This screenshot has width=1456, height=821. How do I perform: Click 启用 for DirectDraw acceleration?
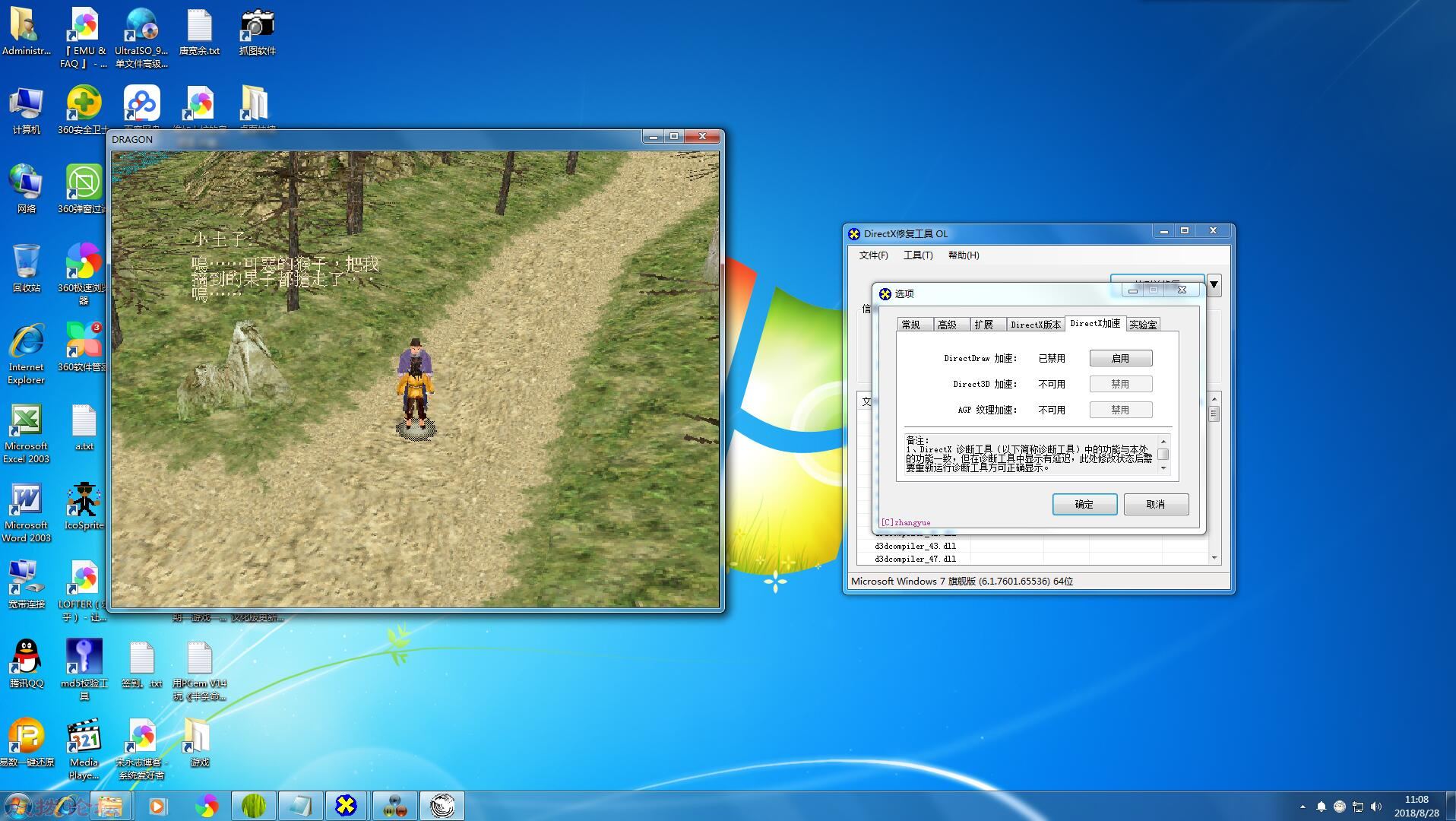click(x=1120, y=358)
